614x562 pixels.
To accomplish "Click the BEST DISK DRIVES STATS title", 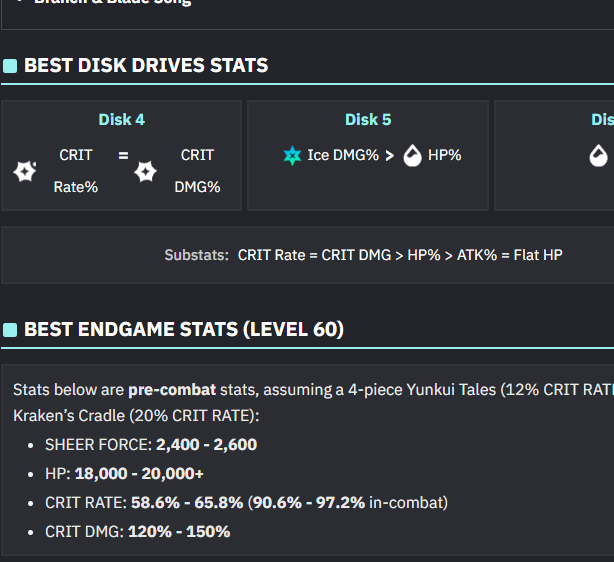I will coord(146,66).
